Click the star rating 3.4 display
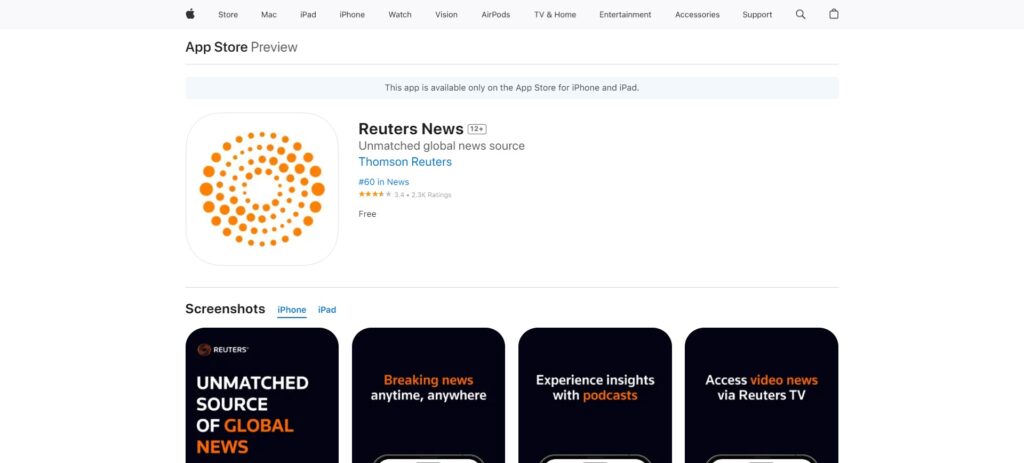1024x463 pixels. (x=404, y=195)
